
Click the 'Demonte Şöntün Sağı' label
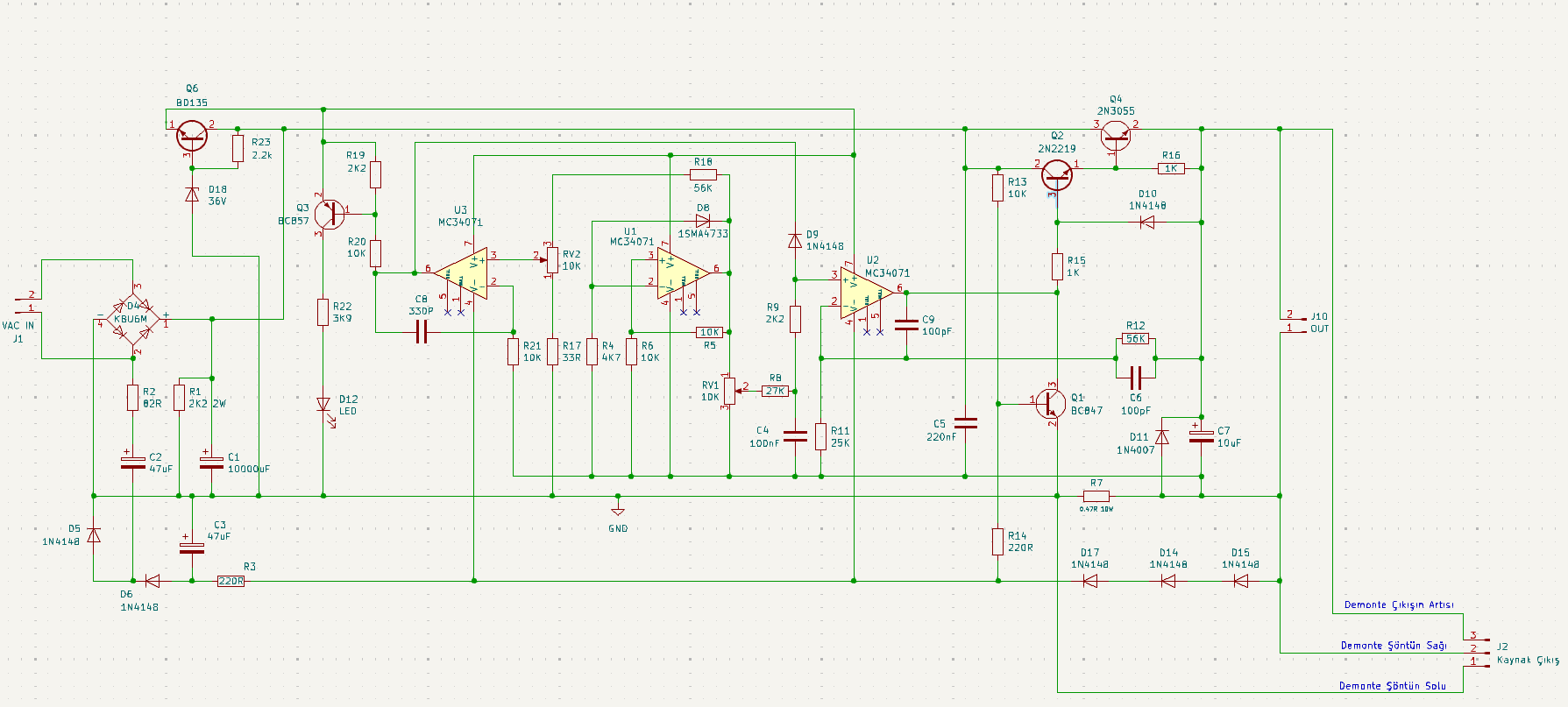coord(1394,646)
